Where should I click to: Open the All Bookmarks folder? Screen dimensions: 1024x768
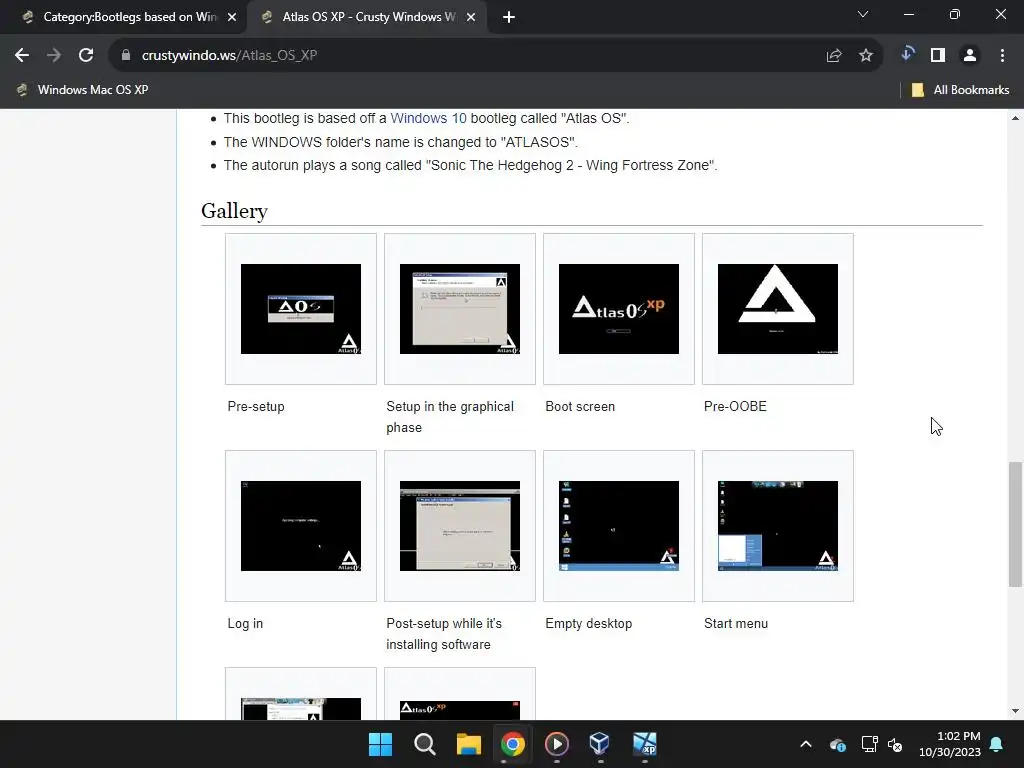[x=961, y=90]
